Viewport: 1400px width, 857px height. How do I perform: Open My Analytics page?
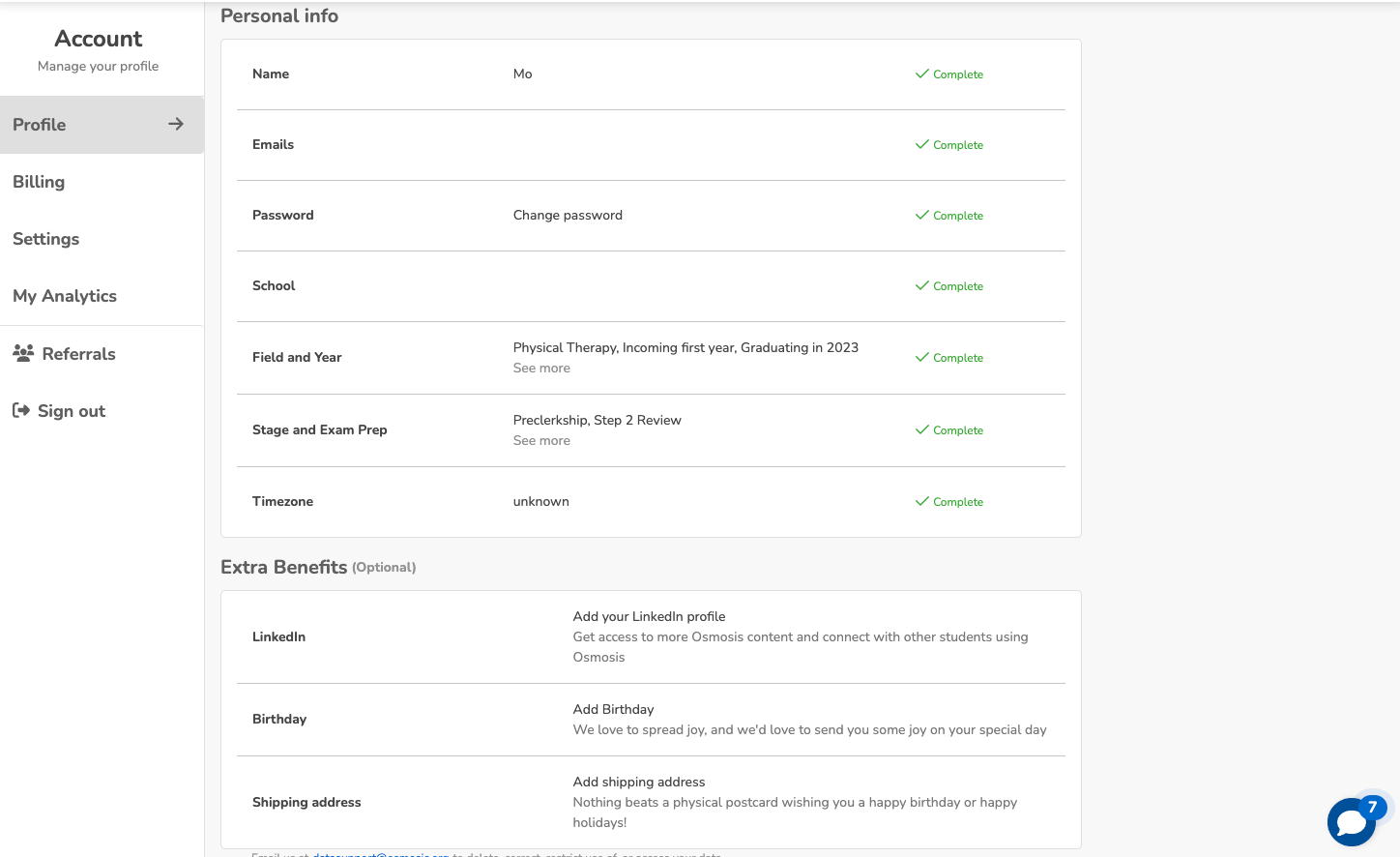(x=65, y=296)
